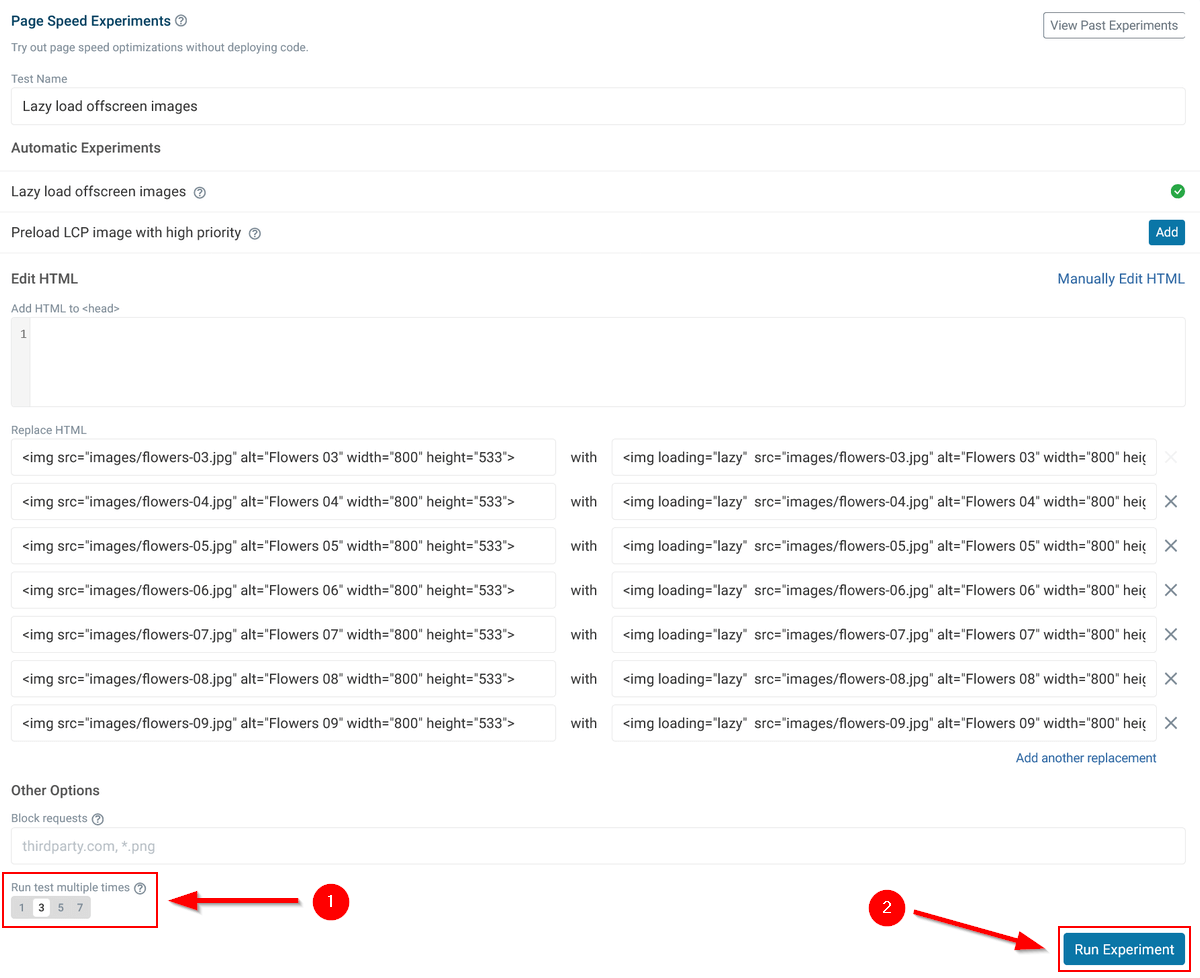This screenshot has width=1200, height=978.
Task: Remove the flowers-06 replacement row
Action: [x=1171, y=590]
